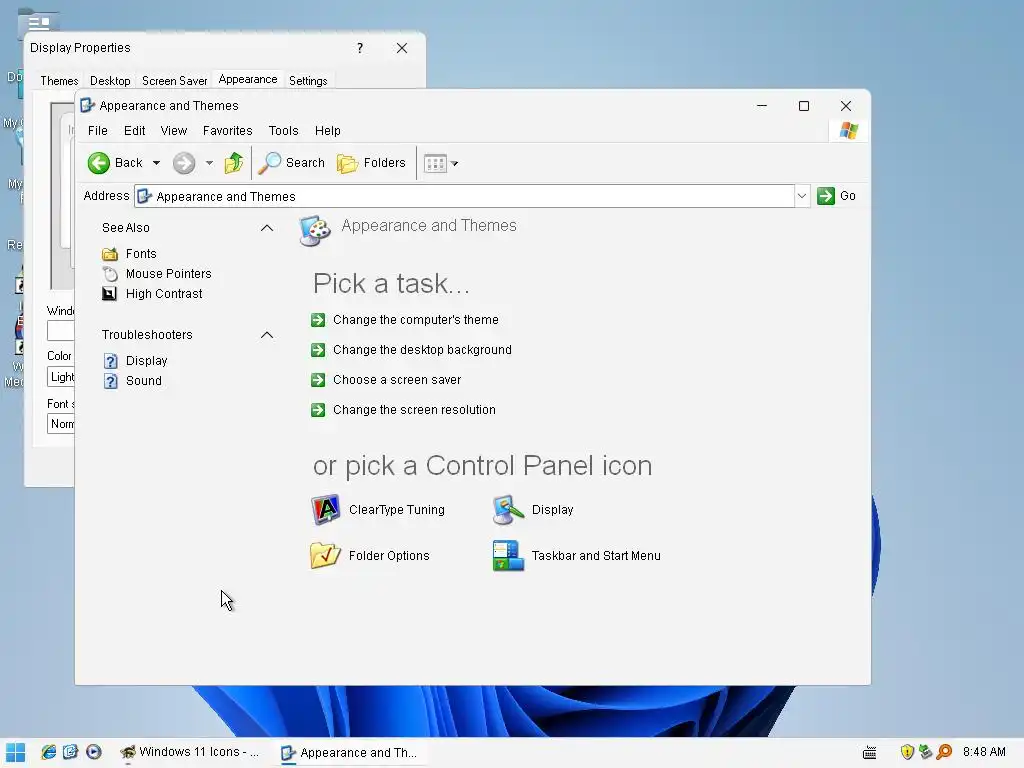The width and height of the screenshot is (1024, 768).
Task: Open the Help menu
Action: point(328,131)
